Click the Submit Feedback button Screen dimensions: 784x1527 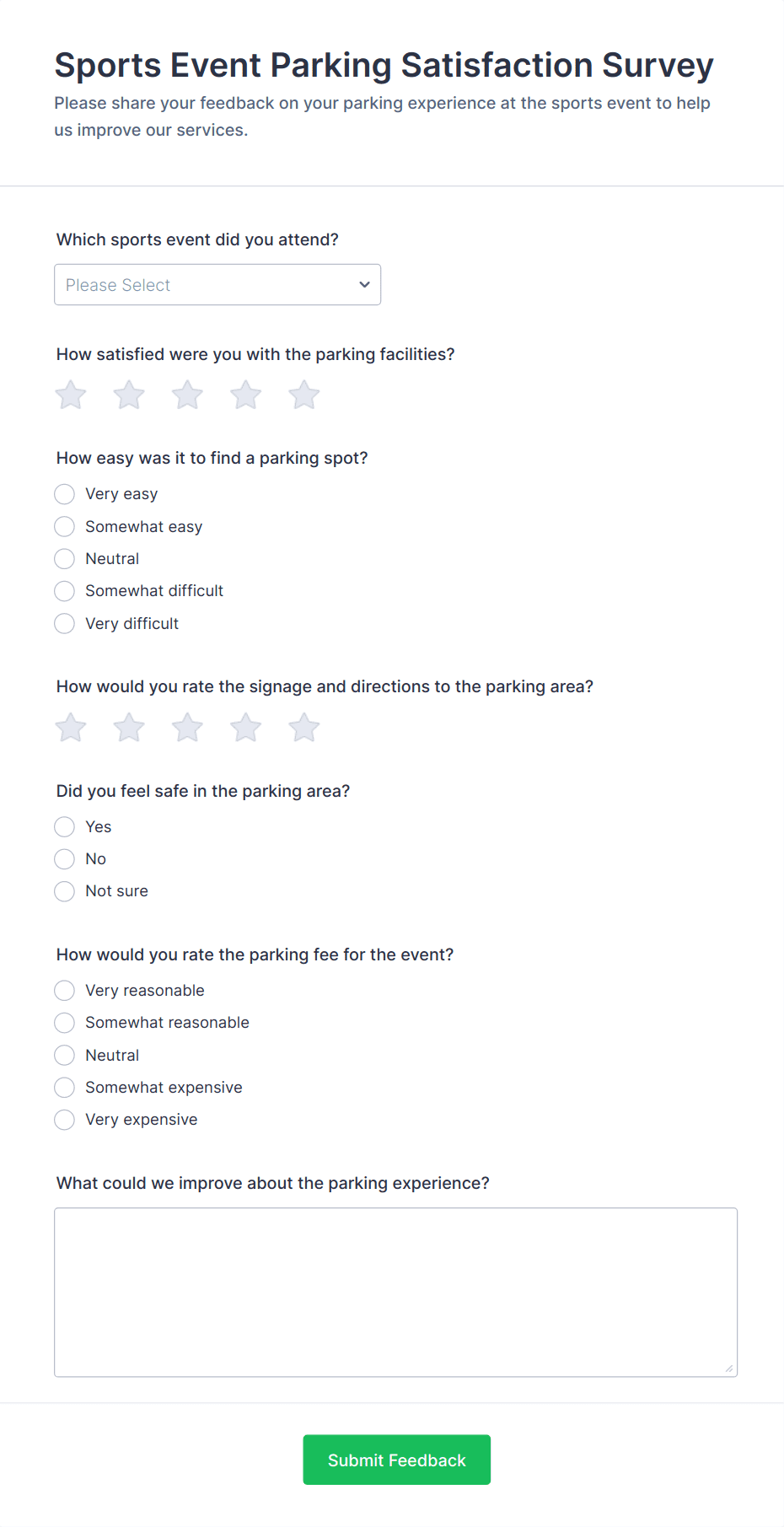(x=396, y=1460)
